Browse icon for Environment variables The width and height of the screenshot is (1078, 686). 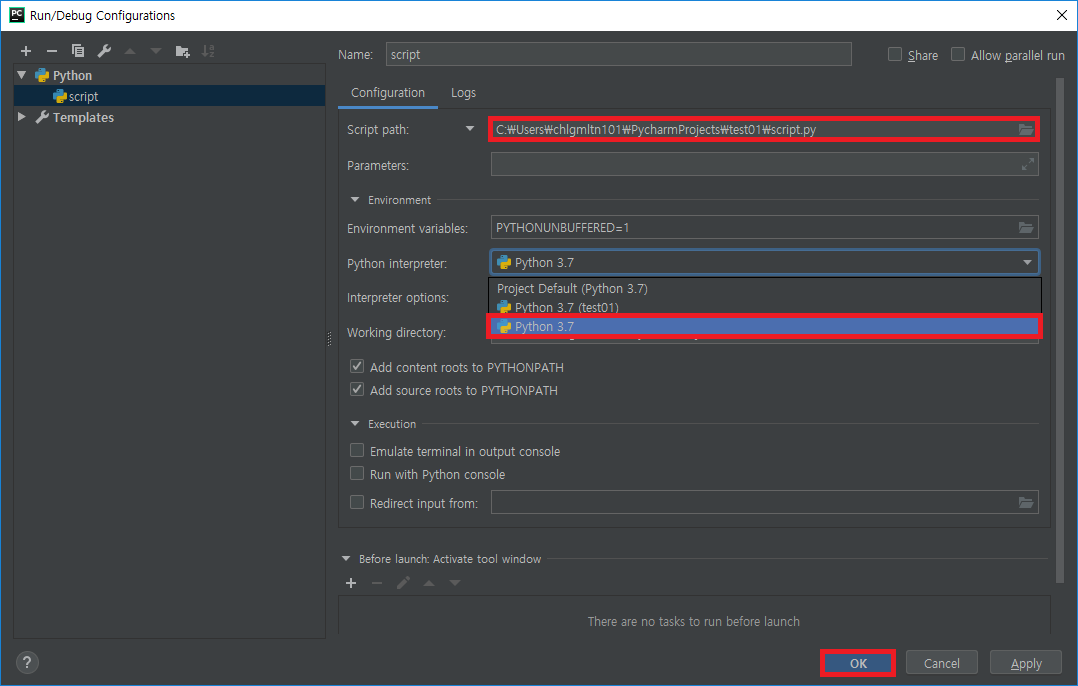(1026, 228)
